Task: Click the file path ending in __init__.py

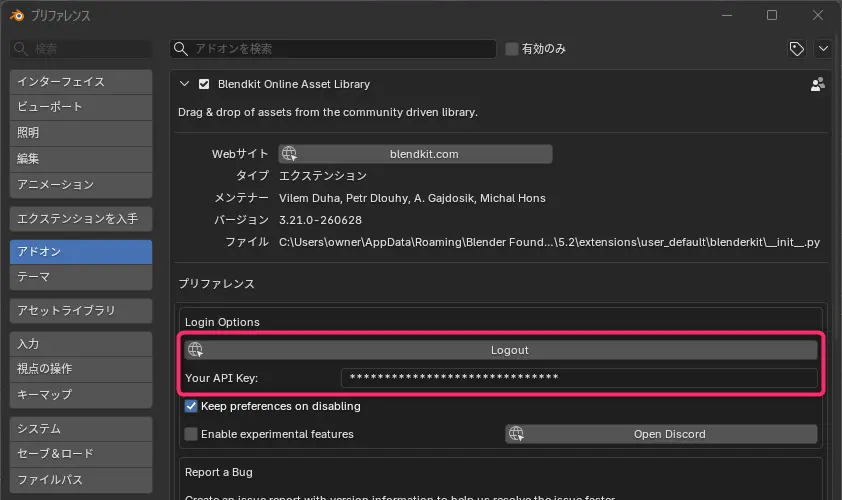Action: click(x=549, y=242)
